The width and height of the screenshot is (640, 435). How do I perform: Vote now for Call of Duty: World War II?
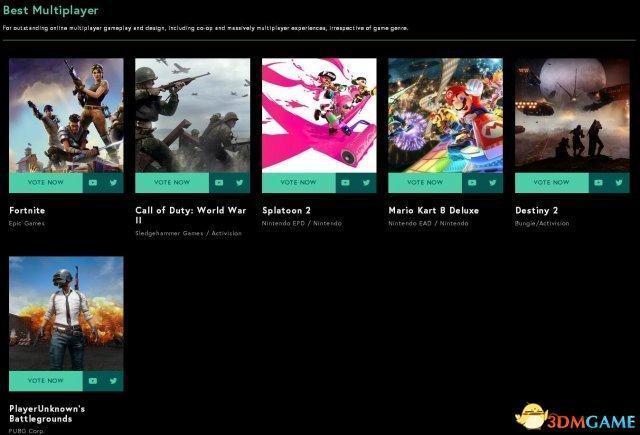(x=172, y=182)
